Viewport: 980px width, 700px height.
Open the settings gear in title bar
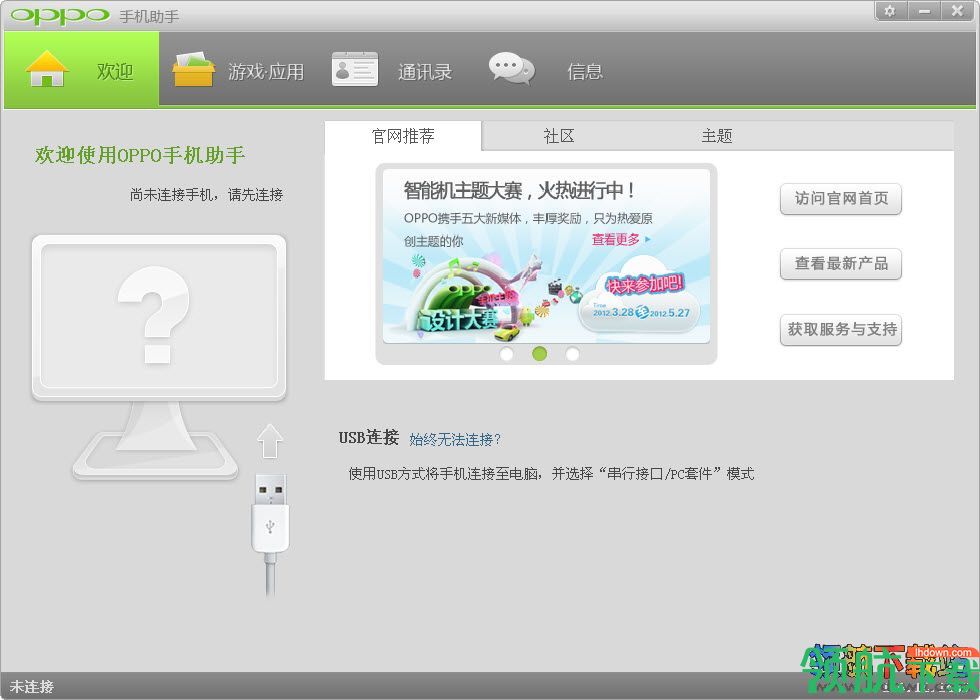890,11
